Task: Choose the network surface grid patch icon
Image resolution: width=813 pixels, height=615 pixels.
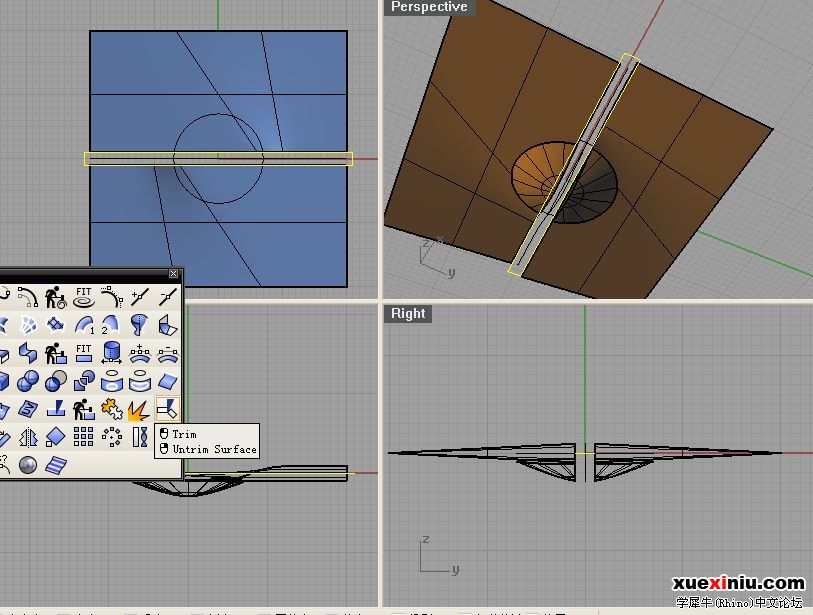Action: coord(55,325)
